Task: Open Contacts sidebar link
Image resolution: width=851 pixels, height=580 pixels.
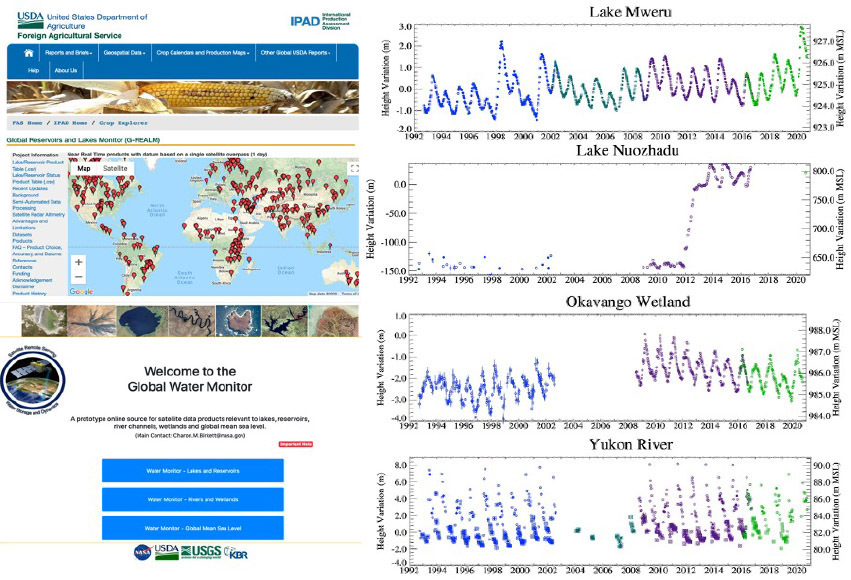Action: (22, 267)
